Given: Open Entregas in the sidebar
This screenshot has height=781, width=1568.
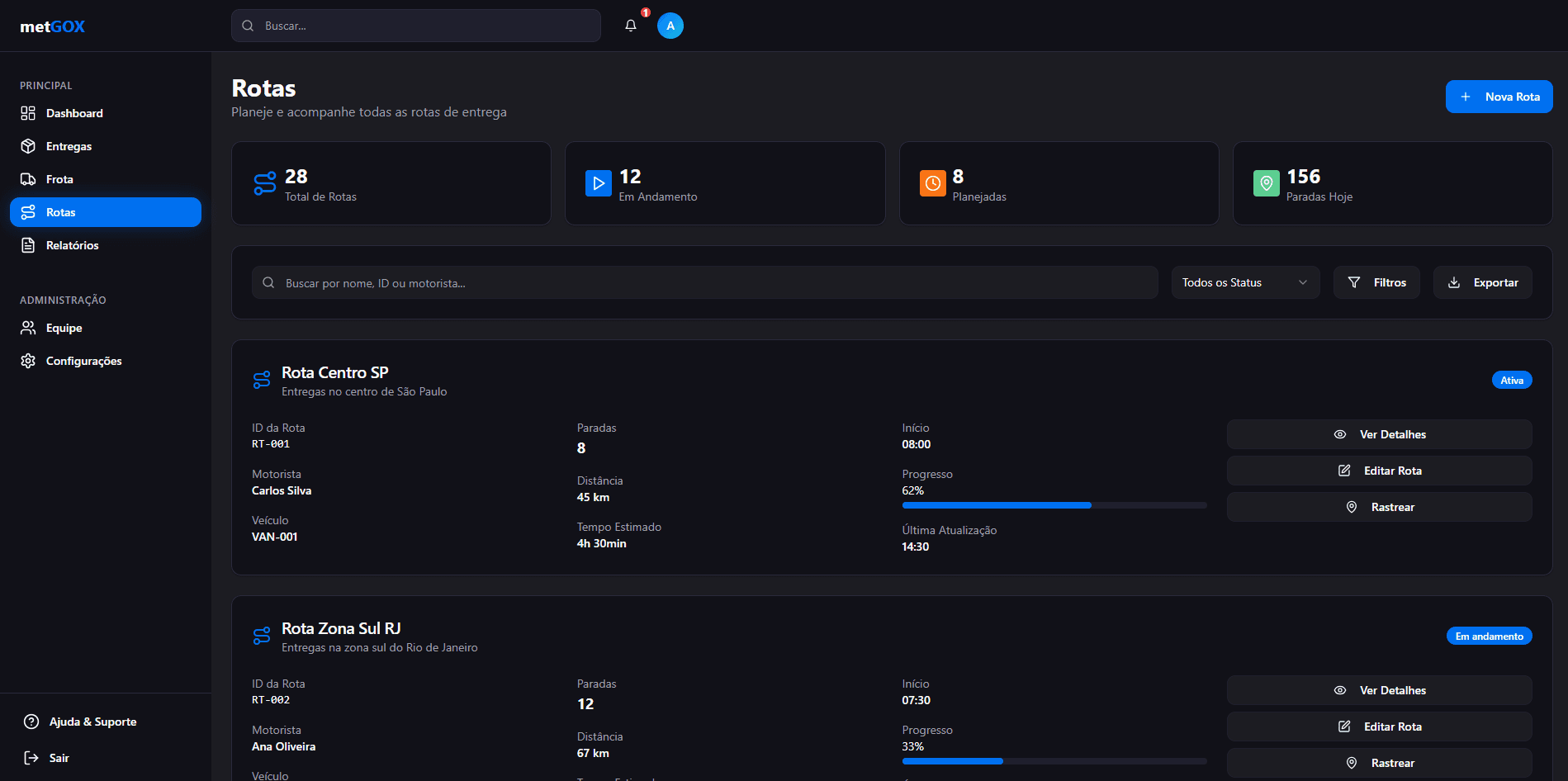Looking at the screenshot, I should pyautogui.click(x=106, y=146).
